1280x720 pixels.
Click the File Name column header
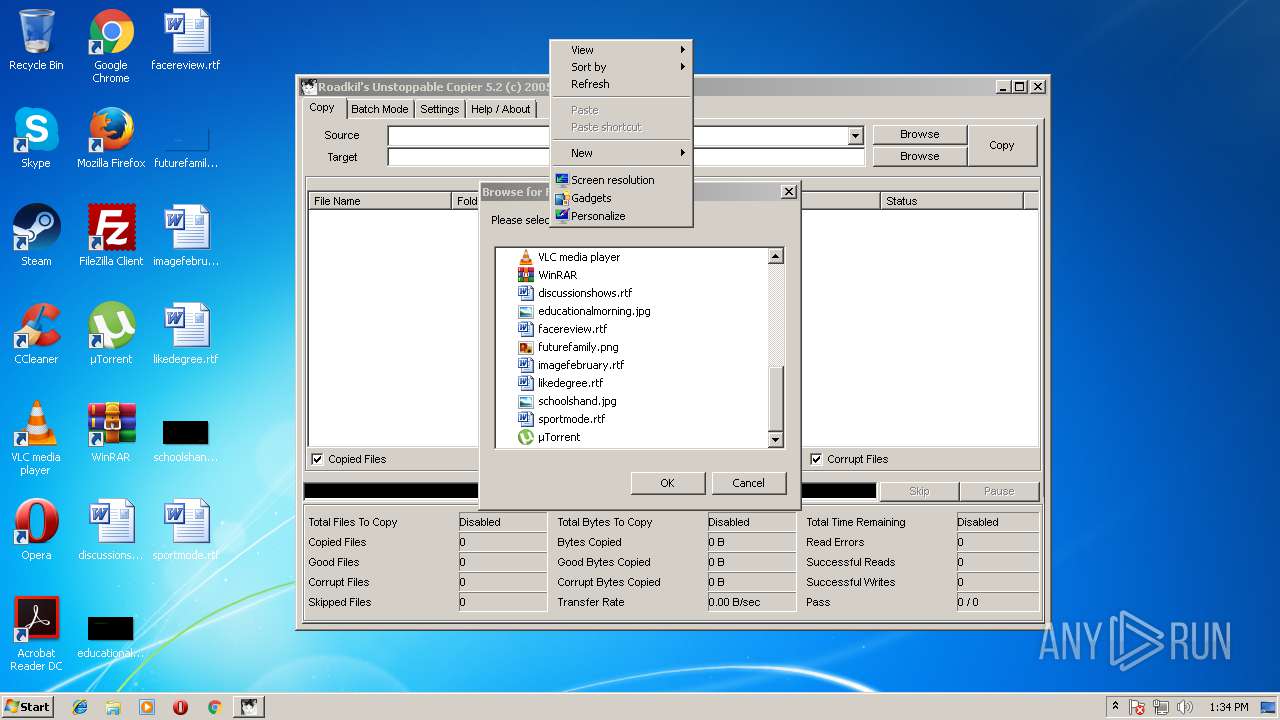coord(380,201)
